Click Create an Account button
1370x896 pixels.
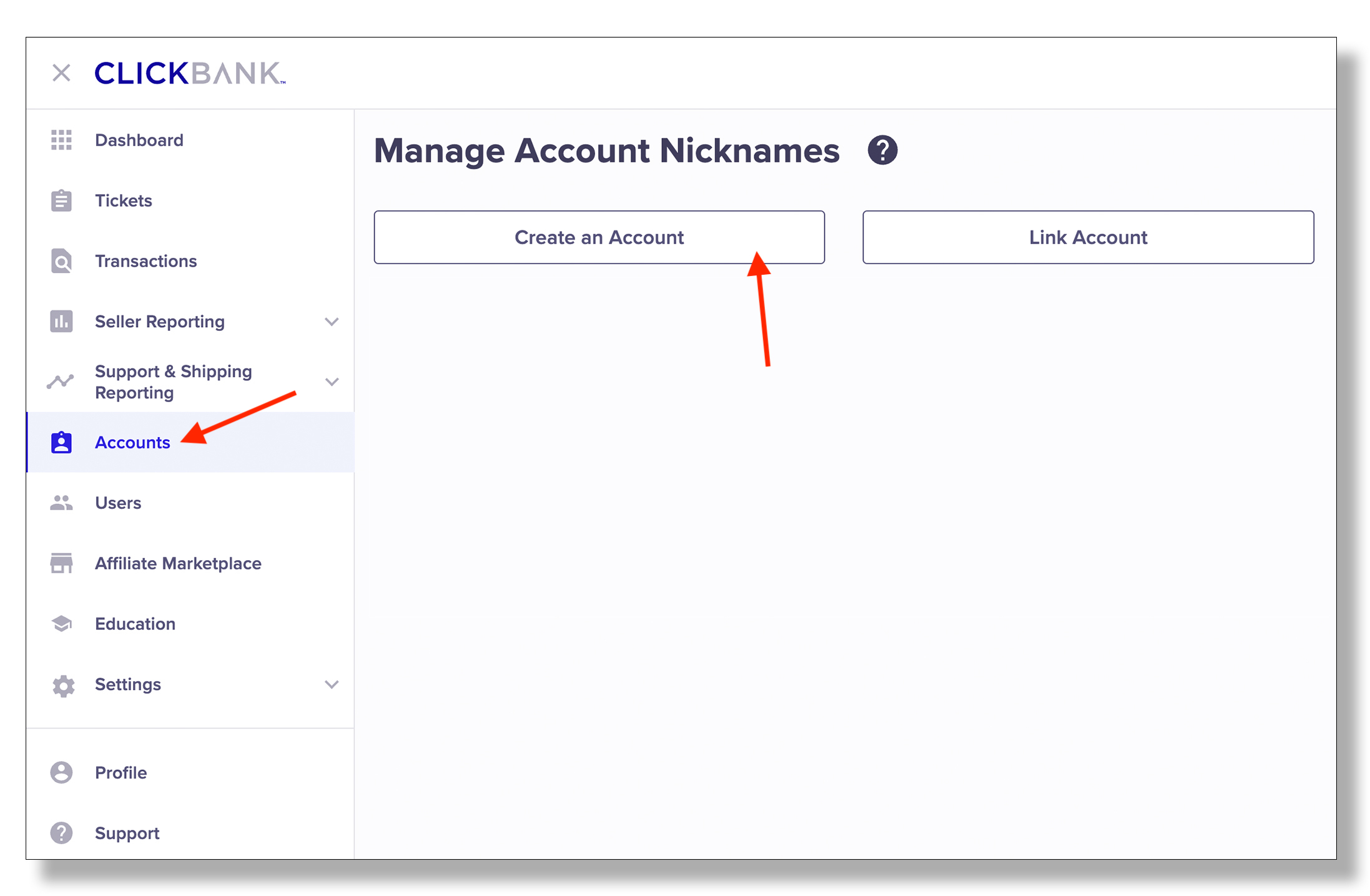(598, 237)
